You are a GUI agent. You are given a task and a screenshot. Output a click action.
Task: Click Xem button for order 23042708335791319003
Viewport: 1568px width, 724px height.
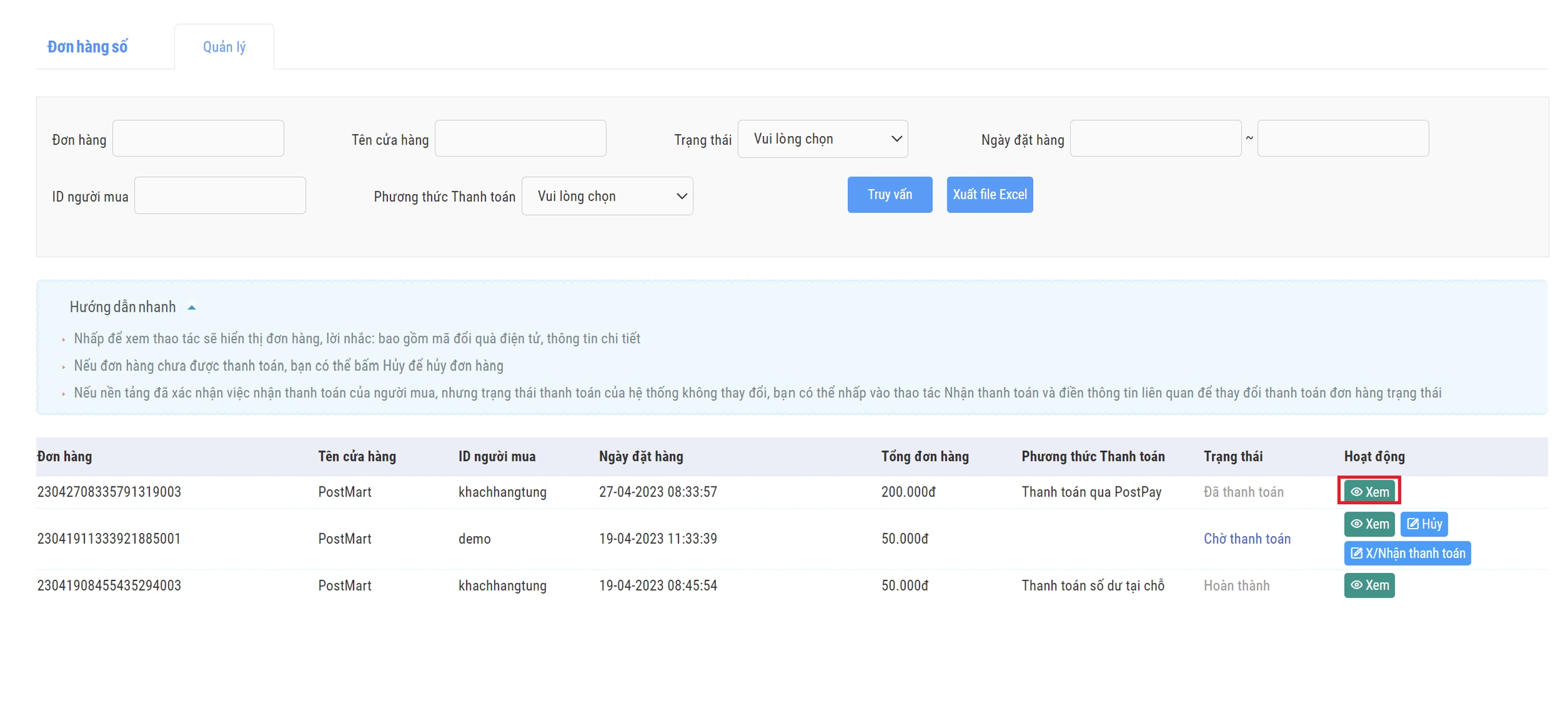point(1369,491)
